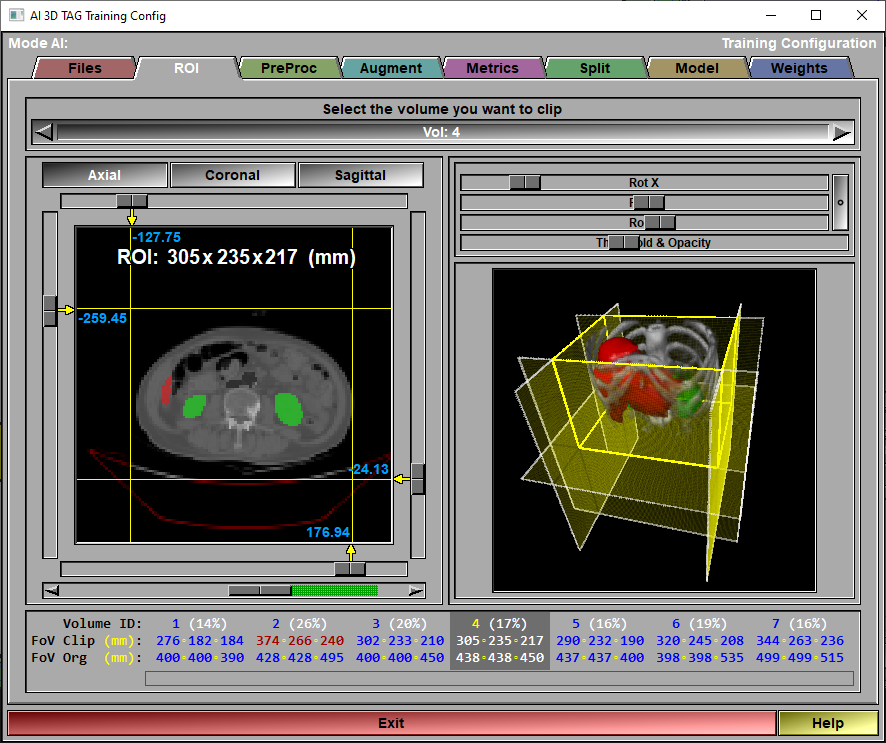The height and width of the screenshot is (743, 886).
Task: Open the Files tab
Action: coord(85,68)
